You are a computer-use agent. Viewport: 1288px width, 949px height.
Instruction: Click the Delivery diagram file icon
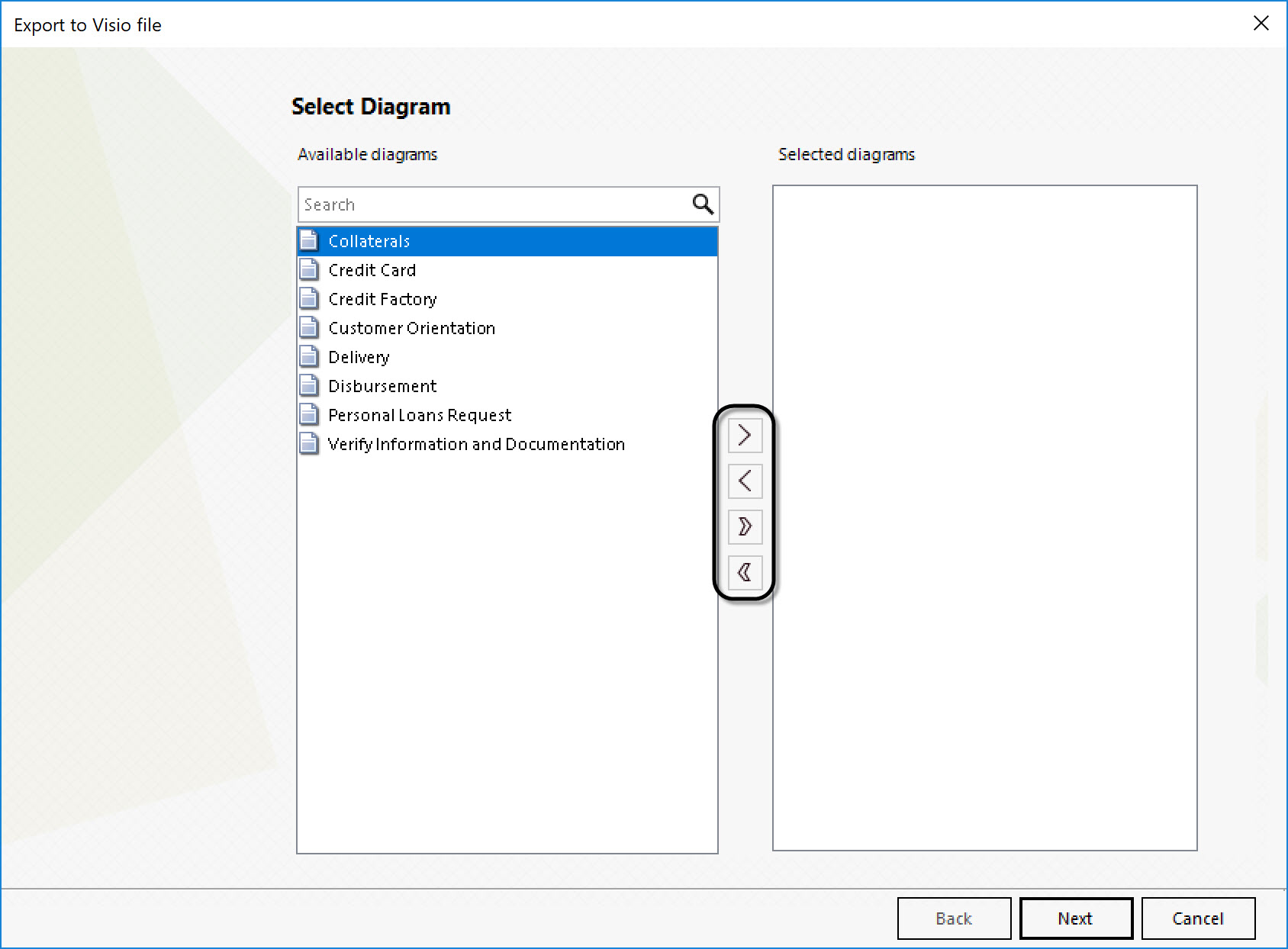(x=309, y=356)
